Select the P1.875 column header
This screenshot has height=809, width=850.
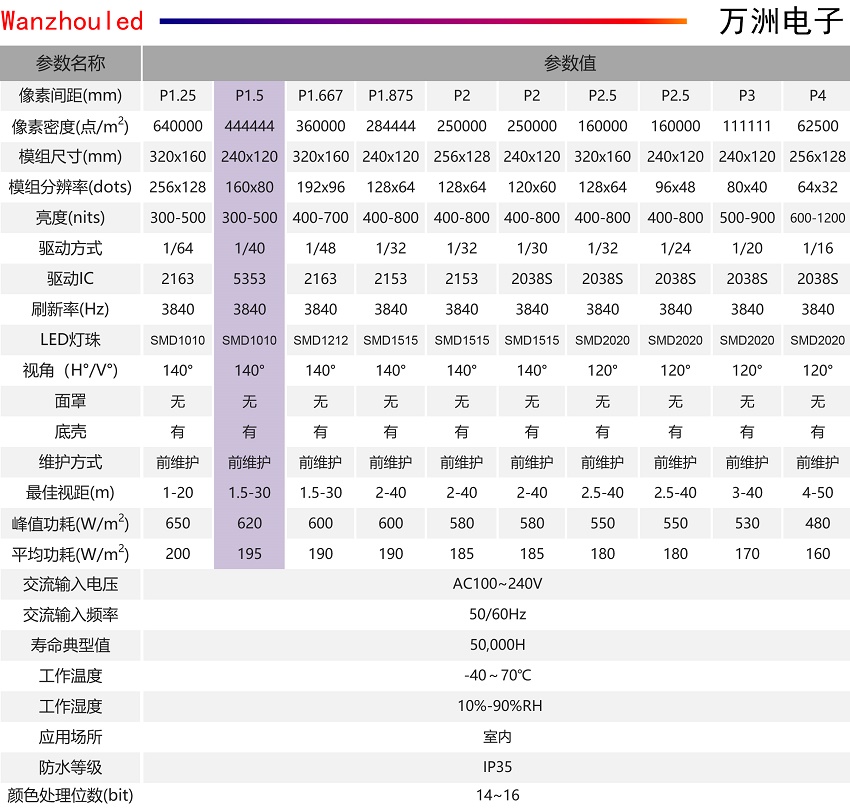(390, 96)
